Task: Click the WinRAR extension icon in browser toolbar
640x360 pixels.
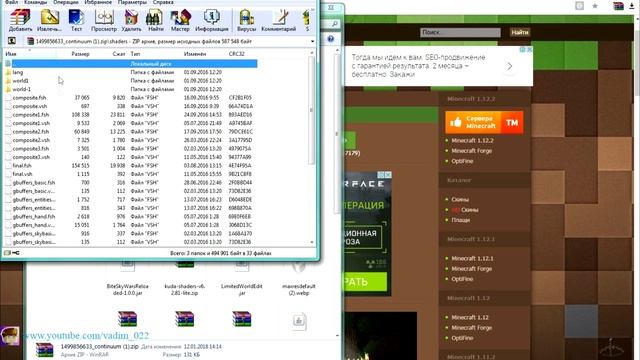Action: click(618, 6)
